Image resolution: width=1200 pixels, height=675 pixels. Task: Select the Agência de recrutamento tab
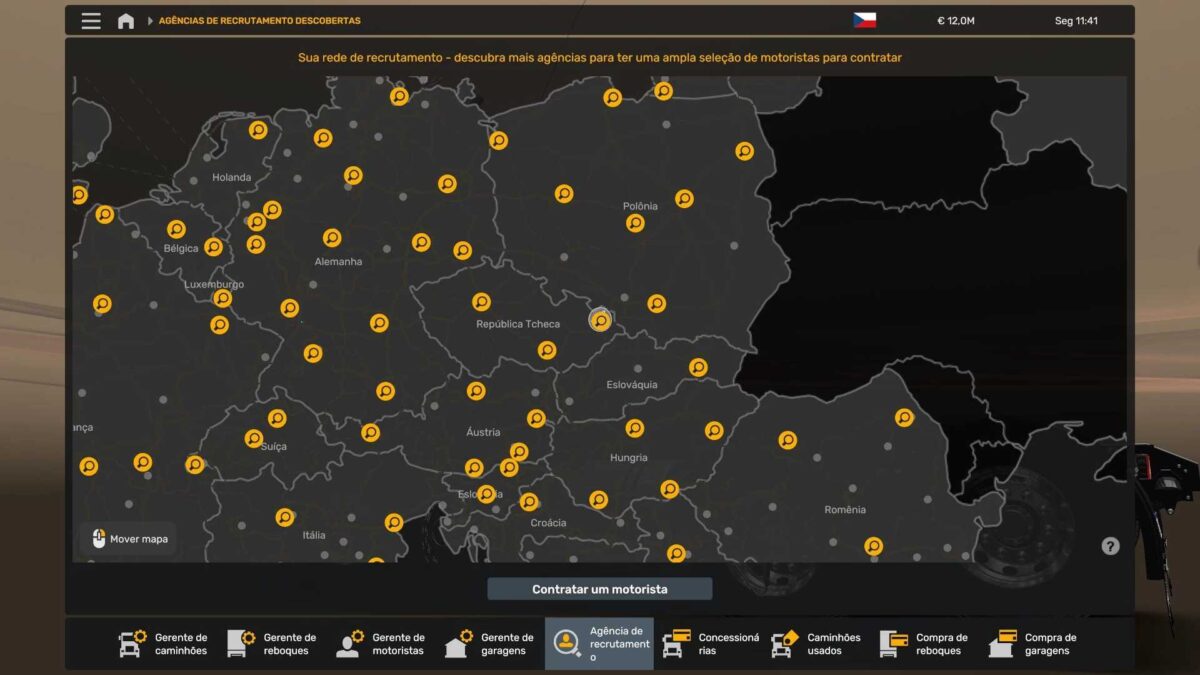pos(599,644)
